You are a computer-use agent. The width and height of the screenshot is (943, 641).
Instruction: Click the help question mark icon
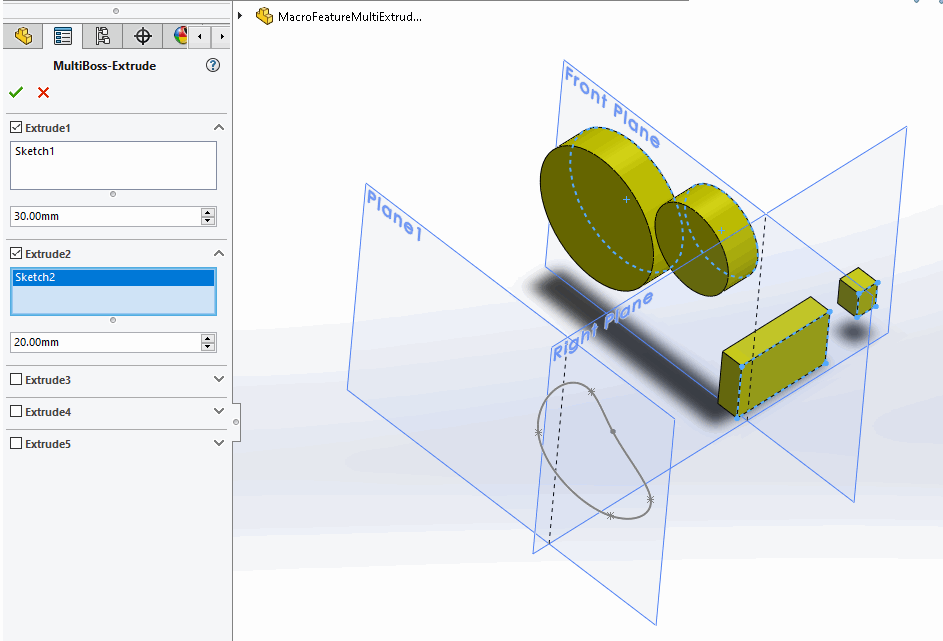click(x=213, y=66)
